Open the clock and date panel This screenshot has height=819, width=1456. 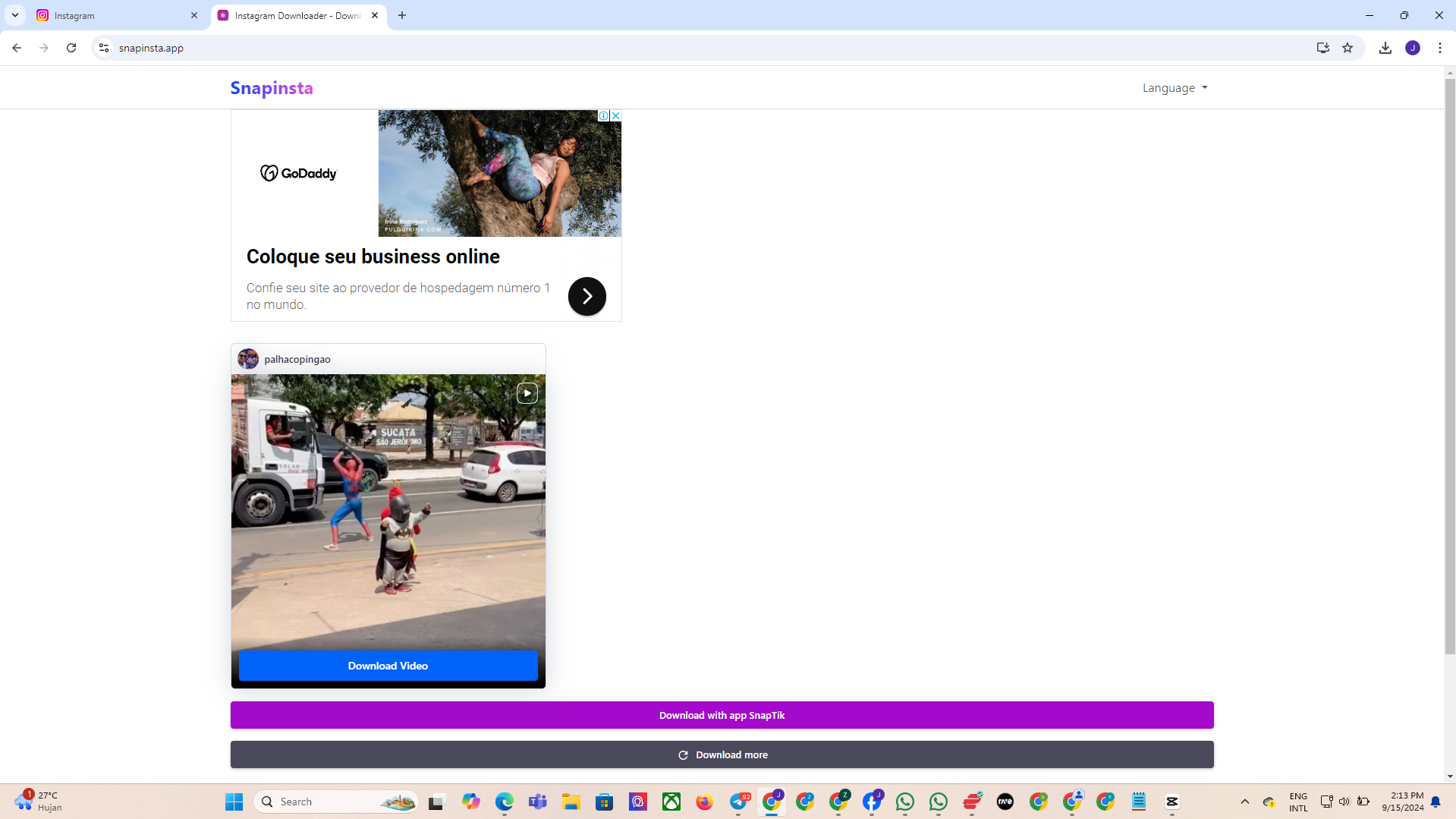tap(1403, 802)
